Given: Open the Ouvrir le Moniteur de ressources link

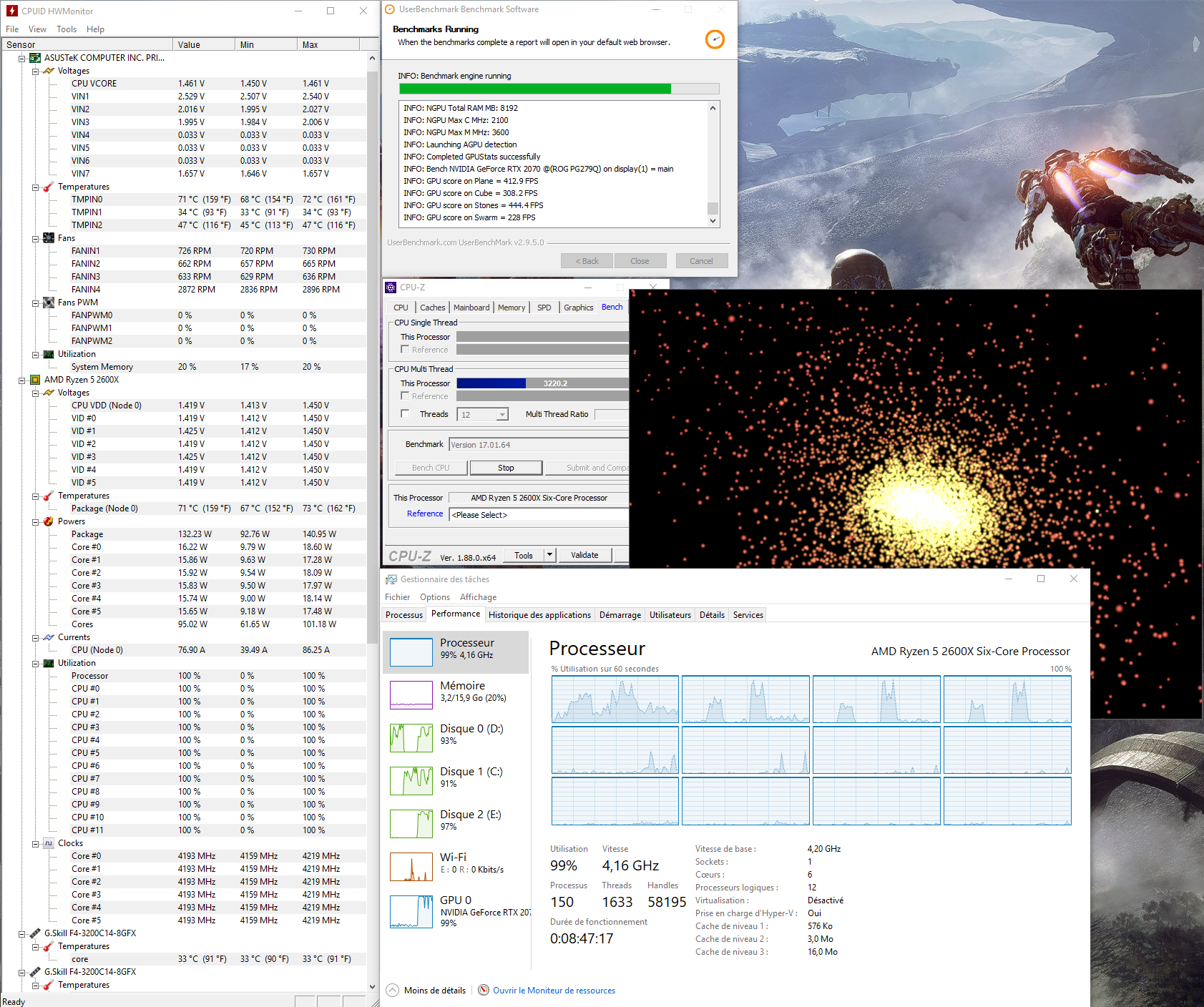Looking at the screenshot, I should [x=554, y=991].
